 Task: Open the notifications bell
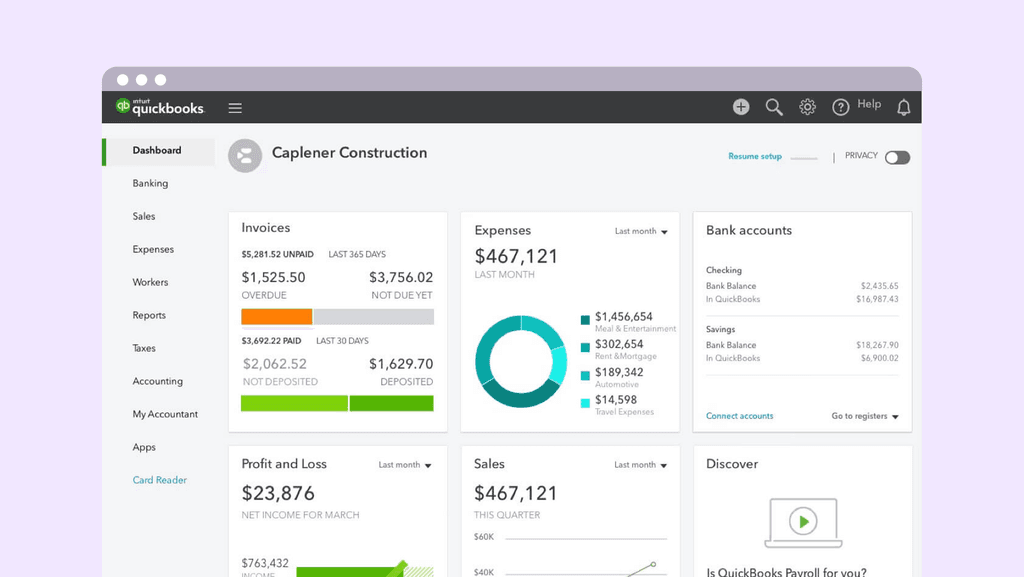coord(903,106)
